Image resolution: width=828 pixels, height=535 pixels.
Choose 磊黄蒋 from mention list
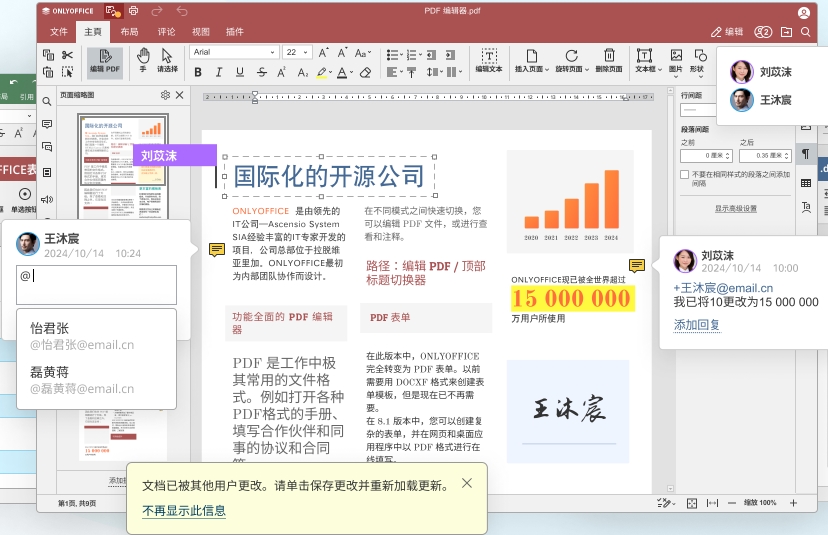tap(96, 380)
